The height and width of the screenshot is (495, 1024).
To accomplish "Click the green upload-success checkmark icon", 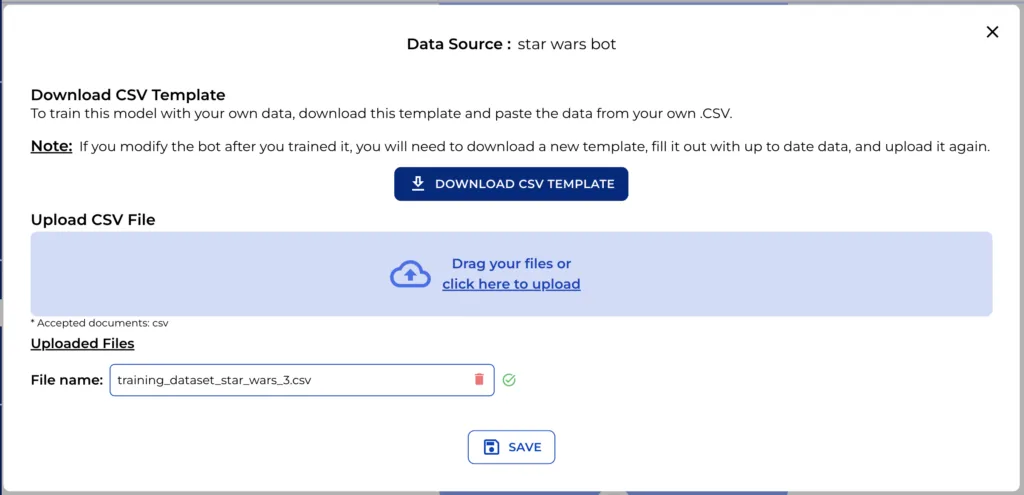I will tap(509, 380).
